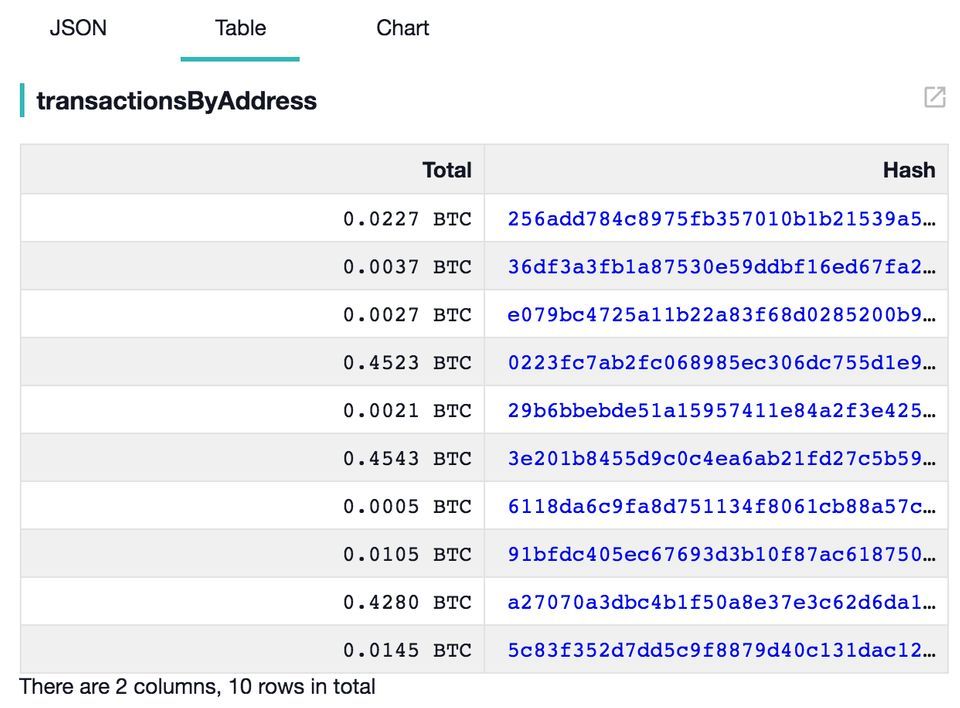This screenshot has height=708, width=960.
Task: Click the hash link beginning 5c83f352d7
Action: [720, 651]
